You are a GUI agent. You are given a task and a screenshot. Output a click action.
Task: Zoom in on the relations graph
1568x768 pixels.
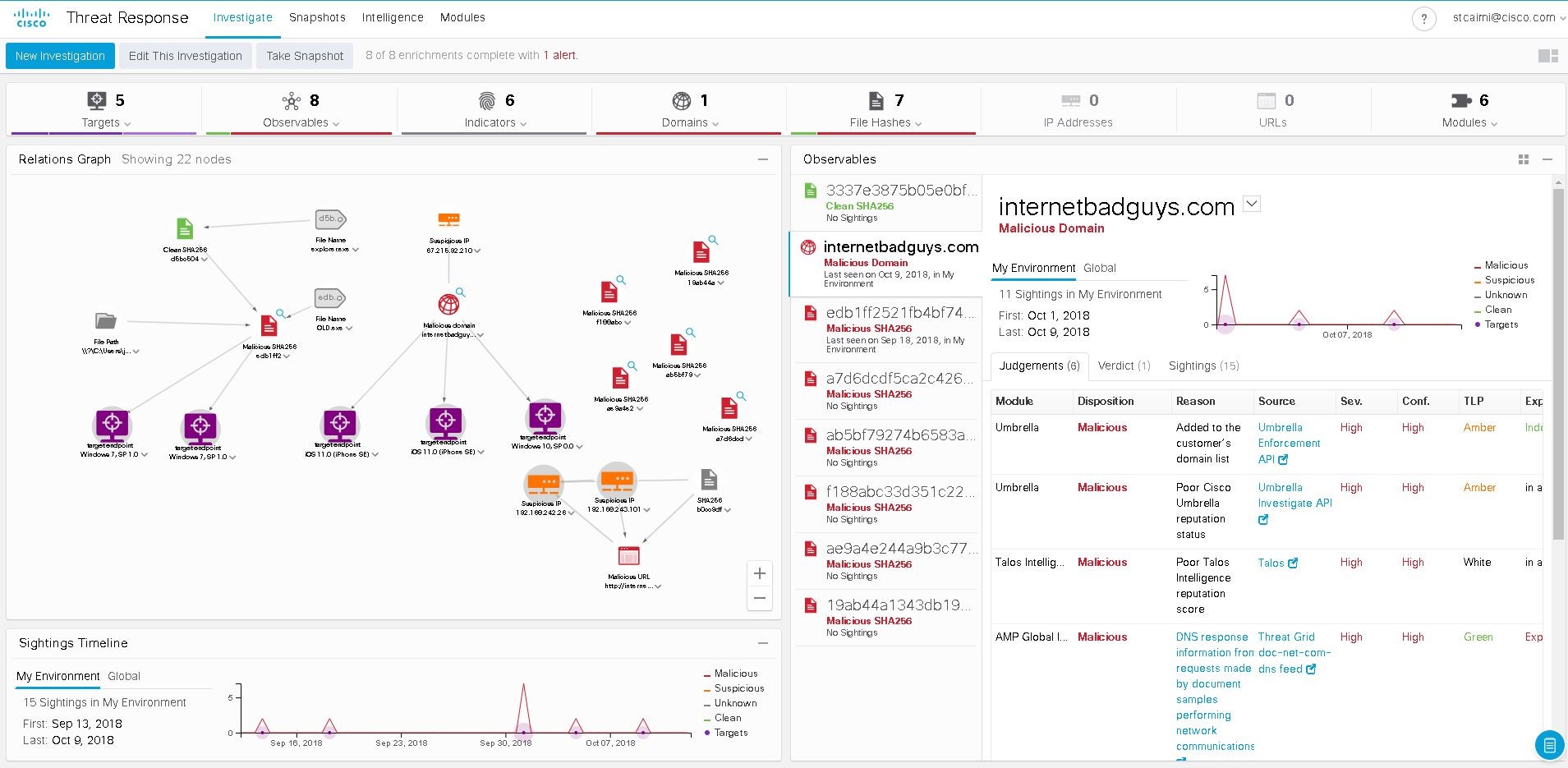(x=760, y=573)
